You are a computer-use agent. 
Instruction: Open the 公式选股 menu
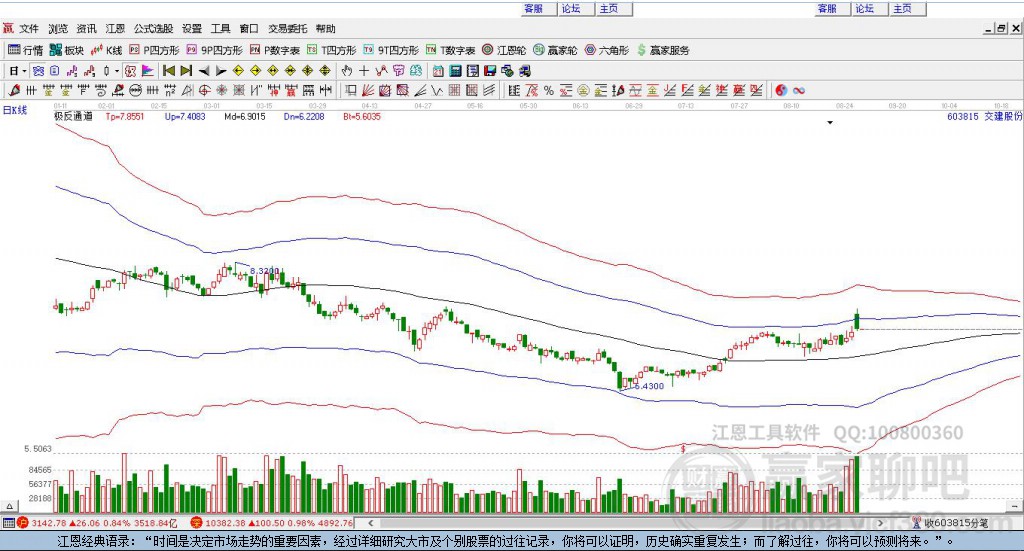tap(153, 29)
